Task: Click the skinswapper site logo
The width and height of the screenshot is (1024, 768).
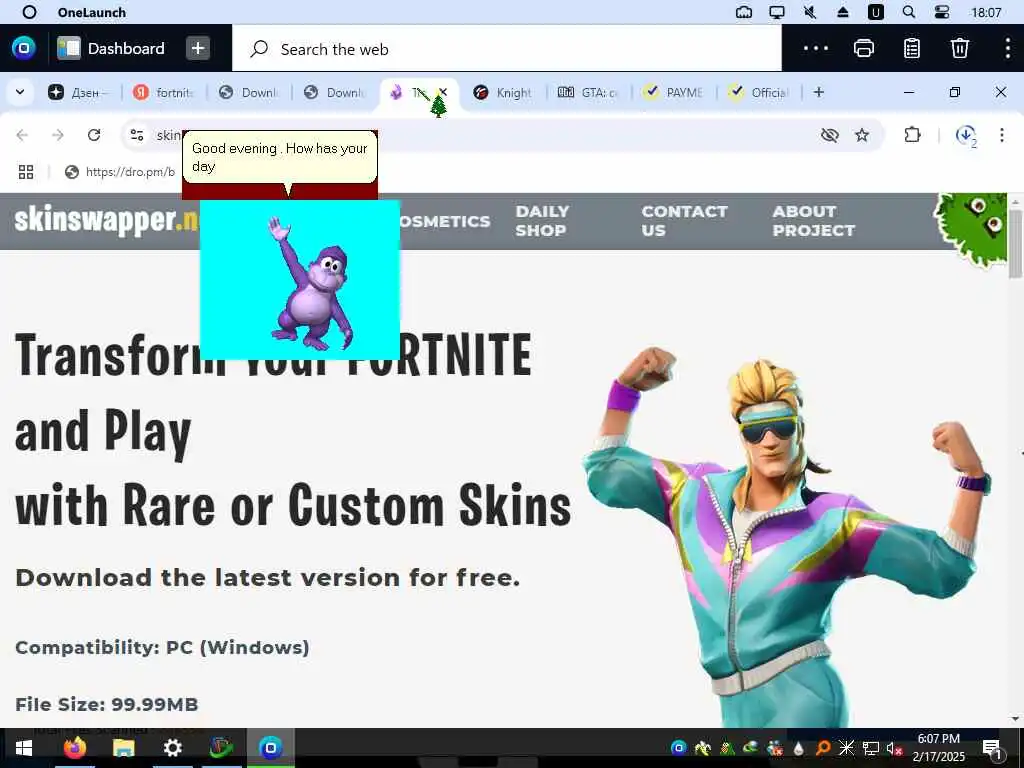Action: [106, 219]
